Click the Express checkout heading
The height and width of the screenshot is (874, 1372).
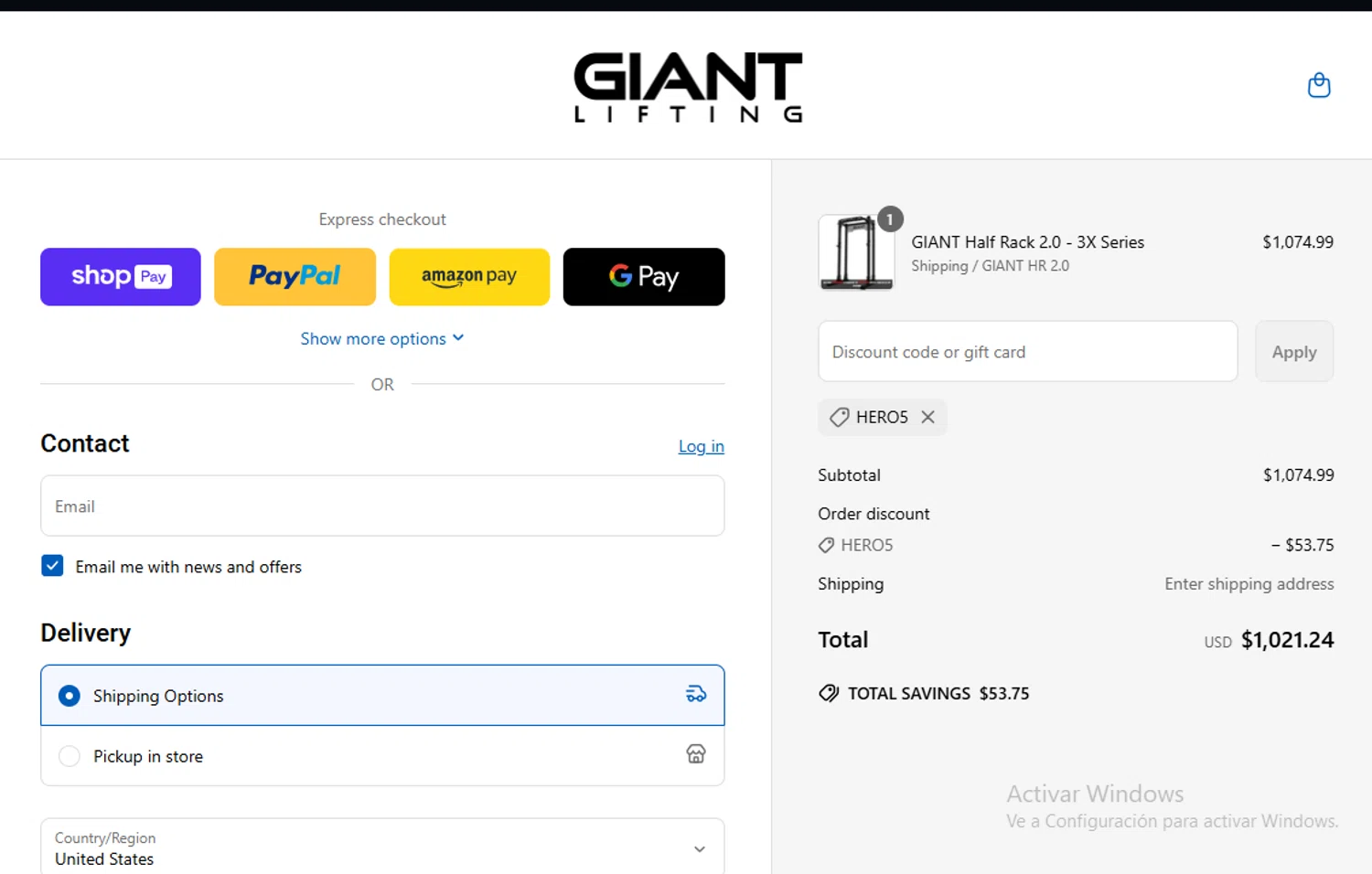pos(382,219)
